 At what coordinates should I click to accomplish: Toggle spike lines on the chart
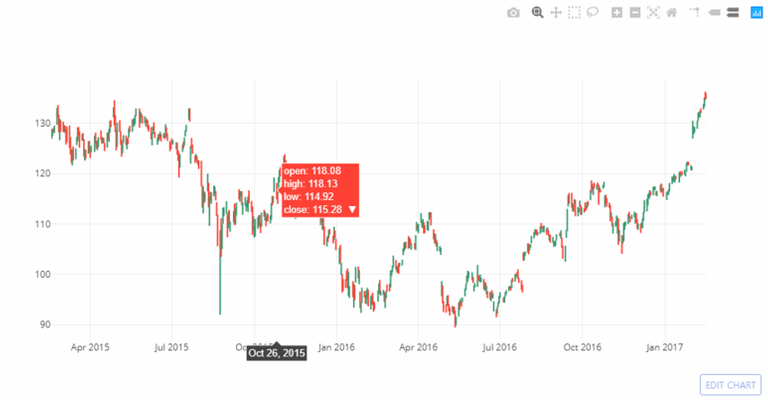695,13
